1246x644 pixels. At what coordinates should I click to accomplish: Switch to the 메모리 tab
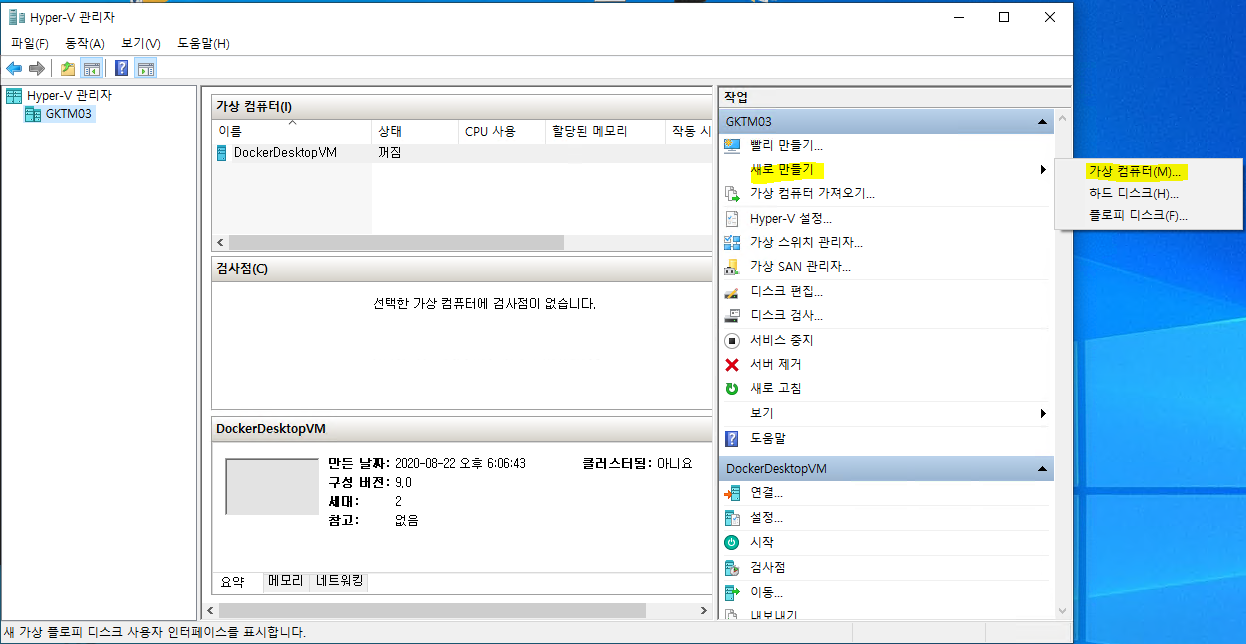coord(285,580)
